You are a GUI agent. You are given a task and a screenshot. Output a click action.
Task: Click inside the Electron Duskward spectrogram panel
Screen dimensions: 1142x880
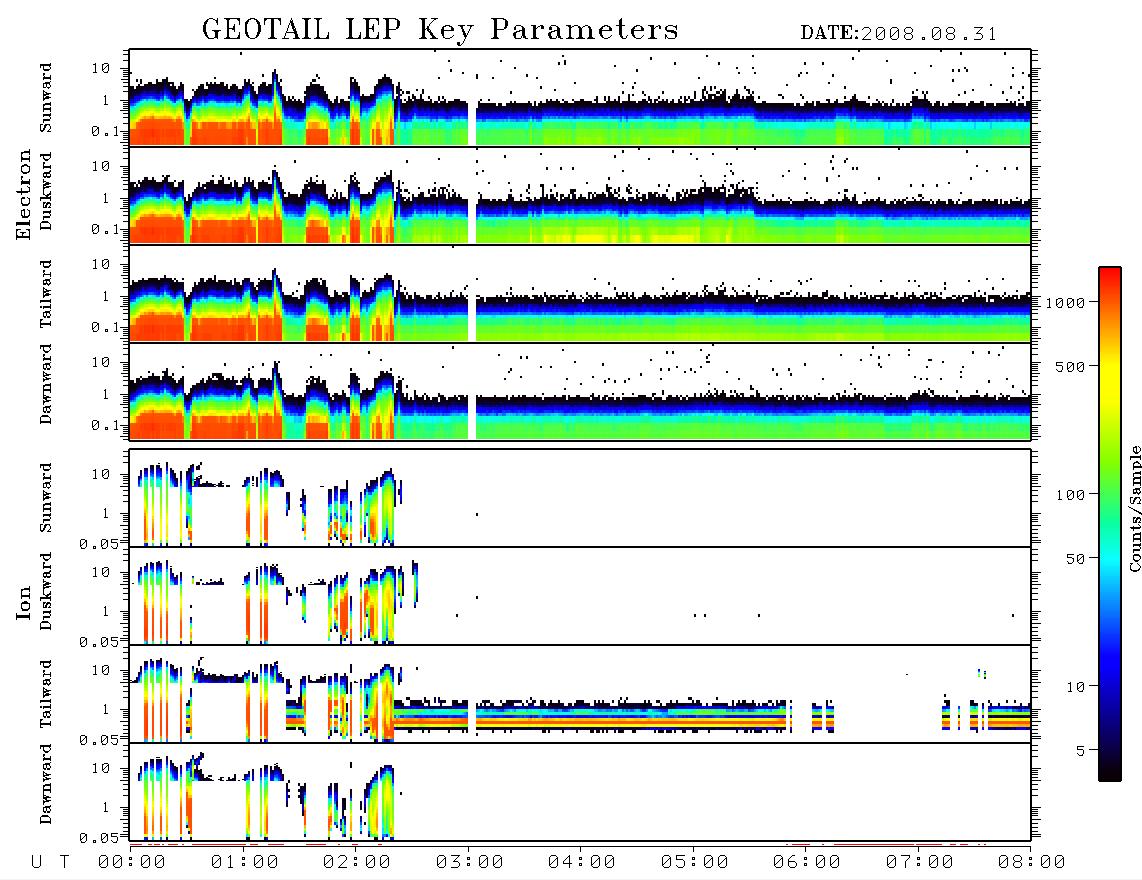click(x=580, y=195)
